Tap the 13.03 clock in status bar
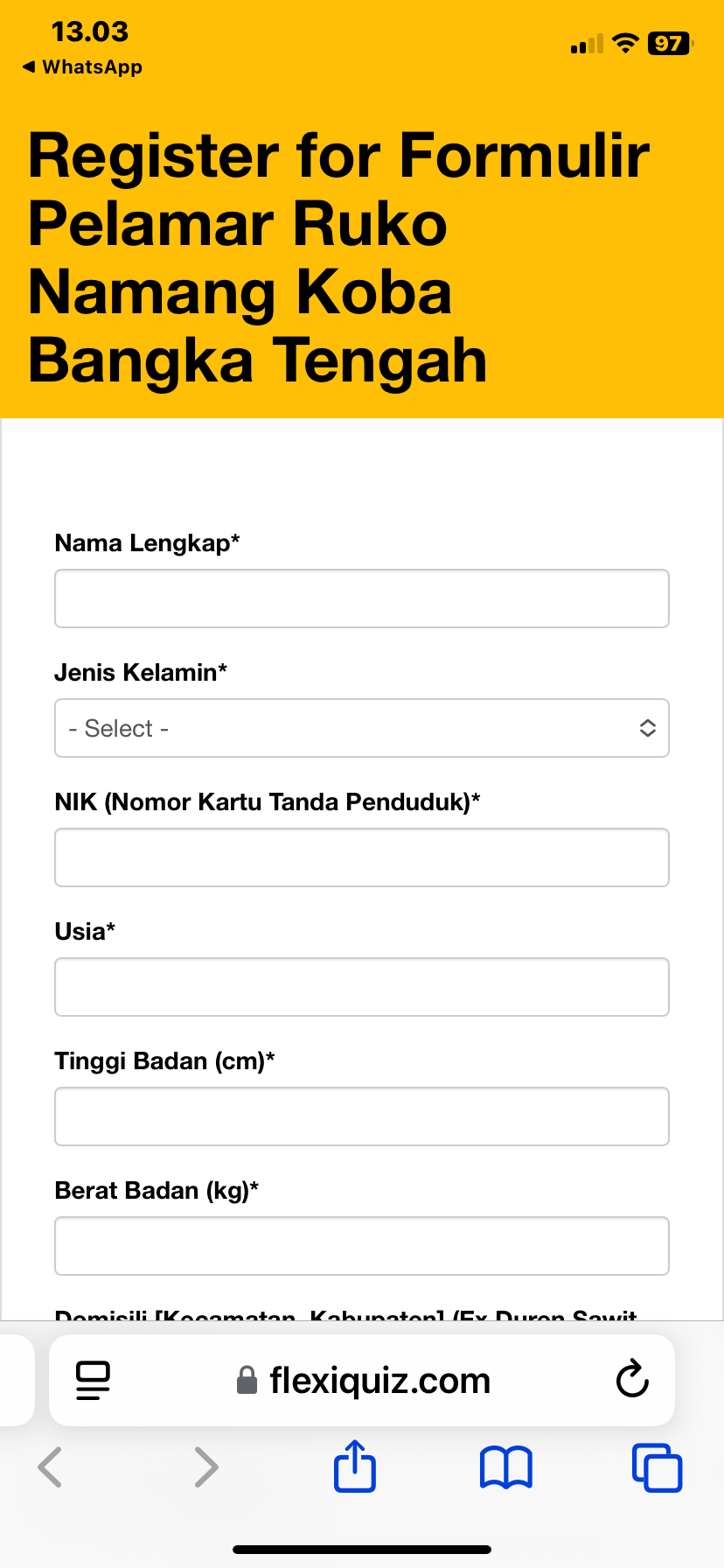 click(90, 32)
